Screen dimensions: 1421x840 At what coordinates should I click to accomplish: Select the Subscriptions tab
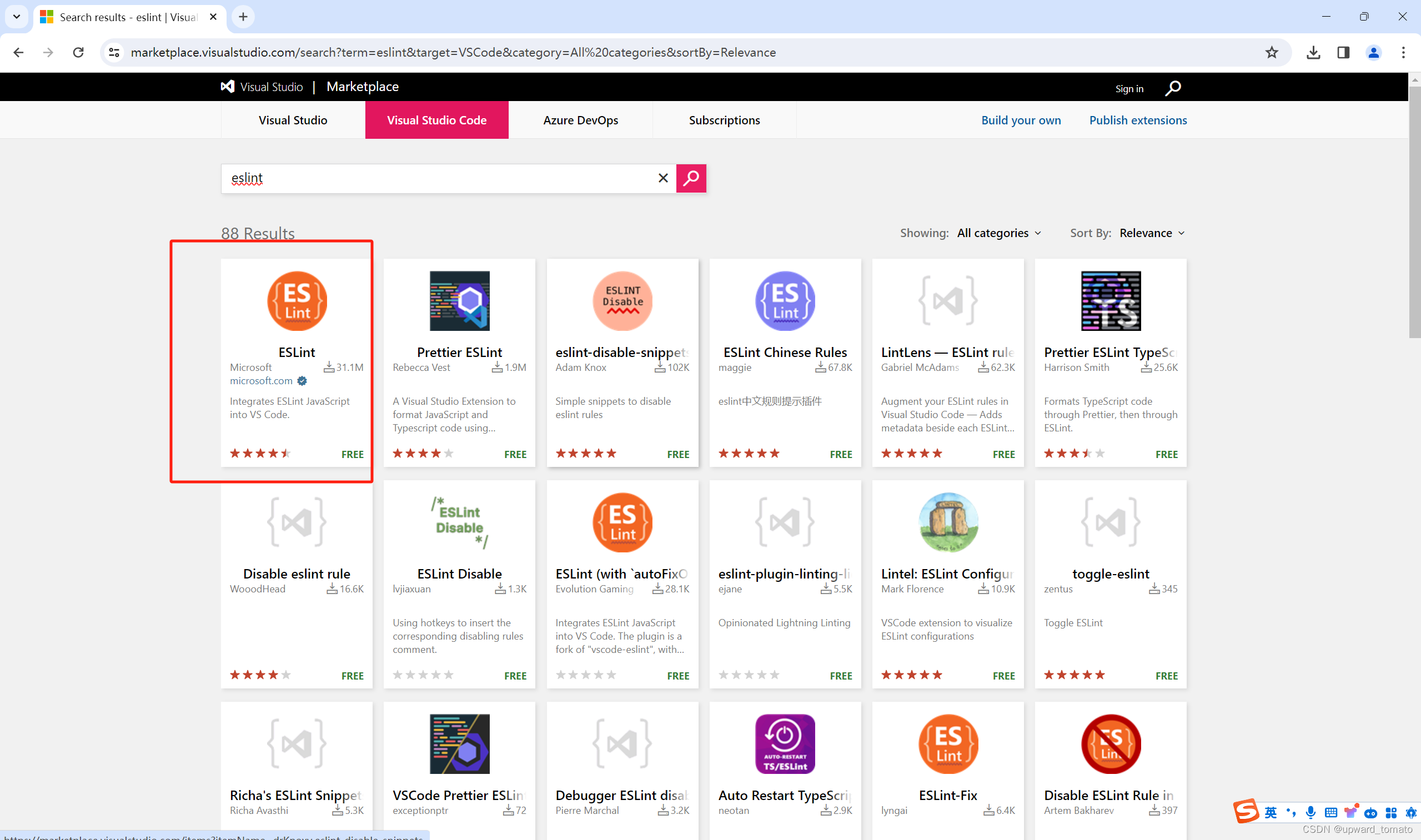(724, 120)
